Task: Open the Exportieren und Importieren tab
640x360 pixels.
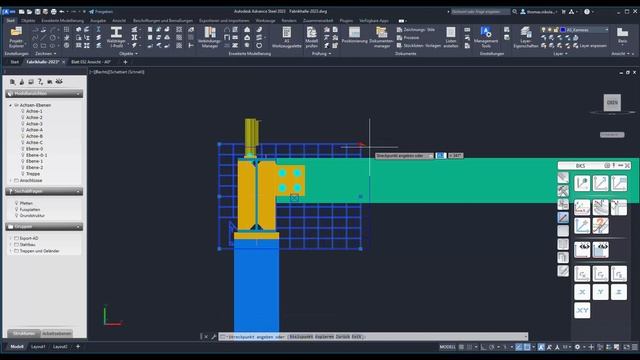Action: coord(224,20)
